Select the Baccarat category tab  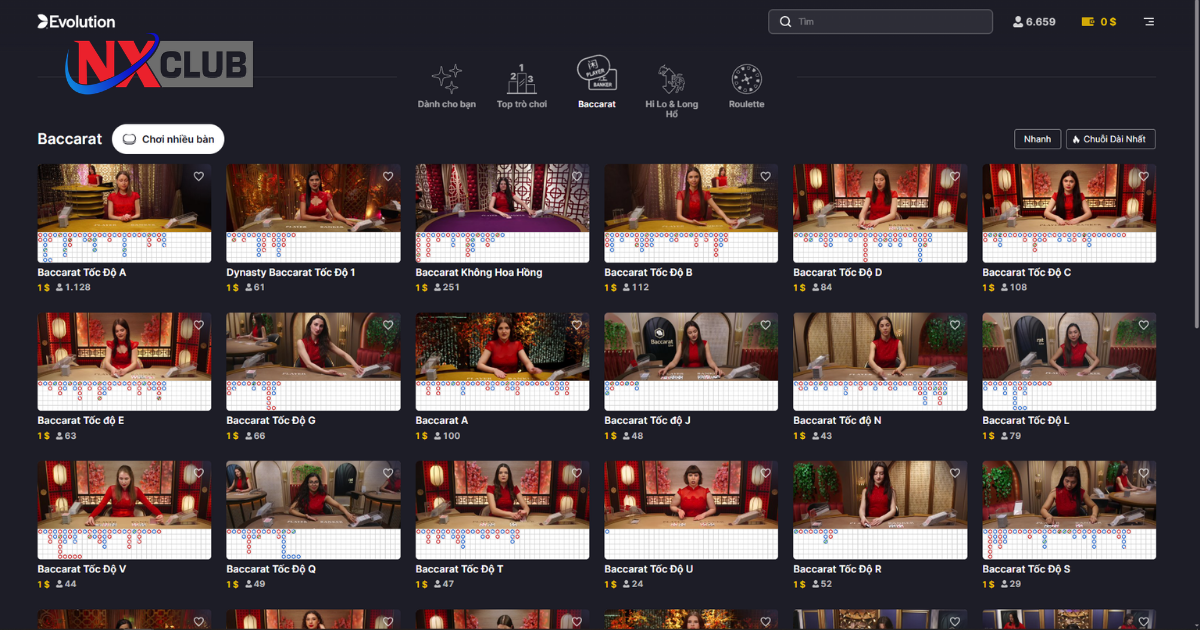(x=597, y=83)
